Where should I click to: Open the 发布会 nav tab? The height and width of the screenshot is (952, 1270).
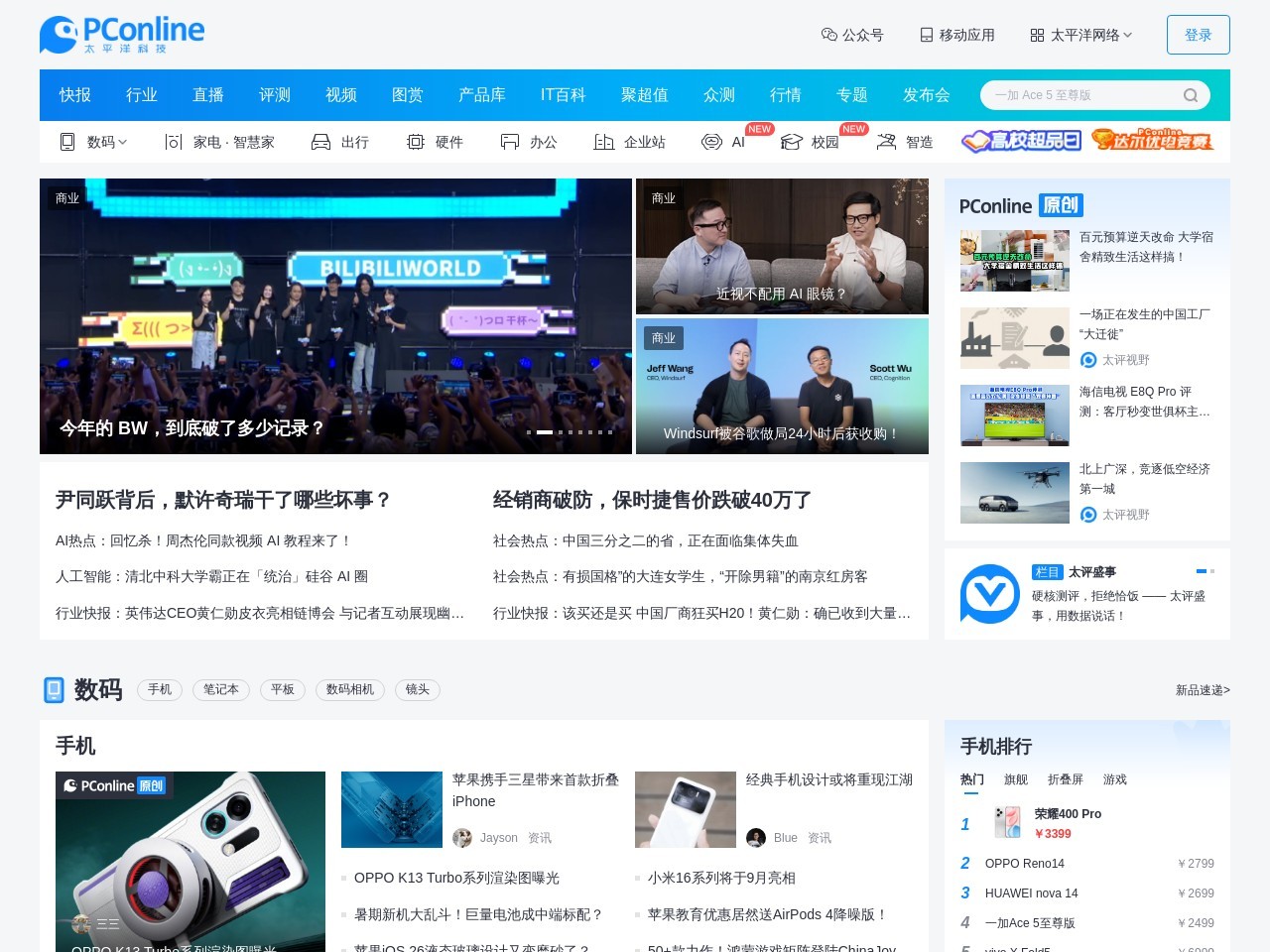click(x=927, y=95)
